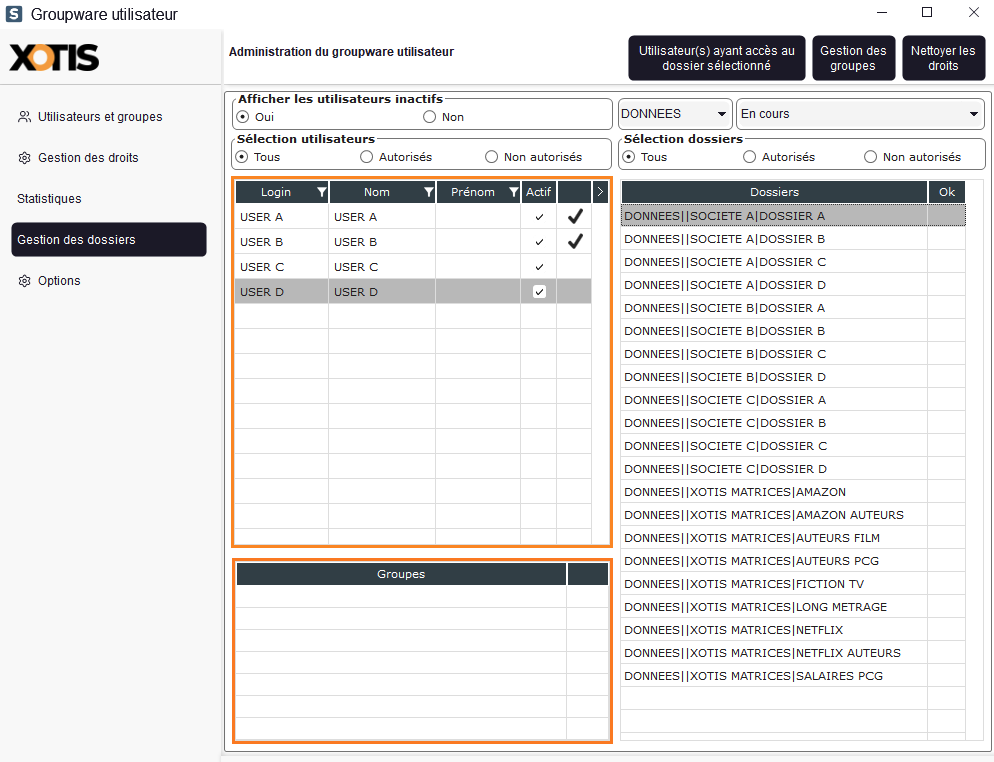The height and width of the screenshot is (762, 994).
Task: Choose Non autorisés in Sélection dossiers
Action: [870, 157]
